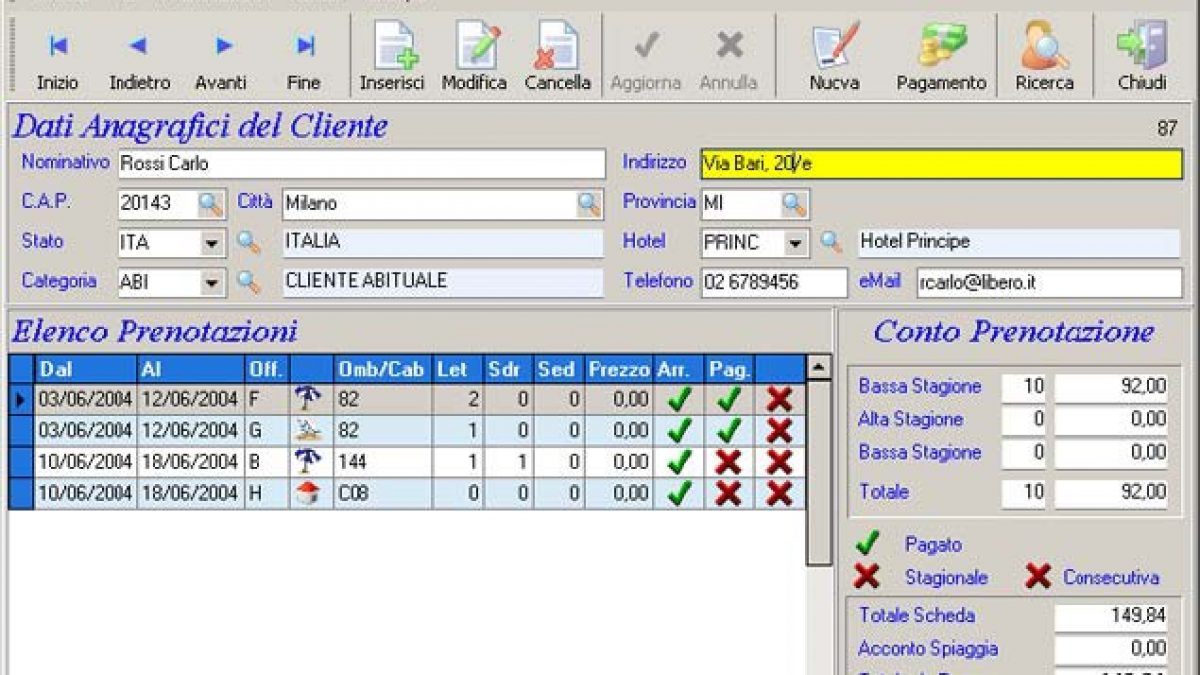Image resolution: width=1200 pixels, height=675 pixels.
Task: Click the C.A.P. field 20143
Action: click(158, 204)
